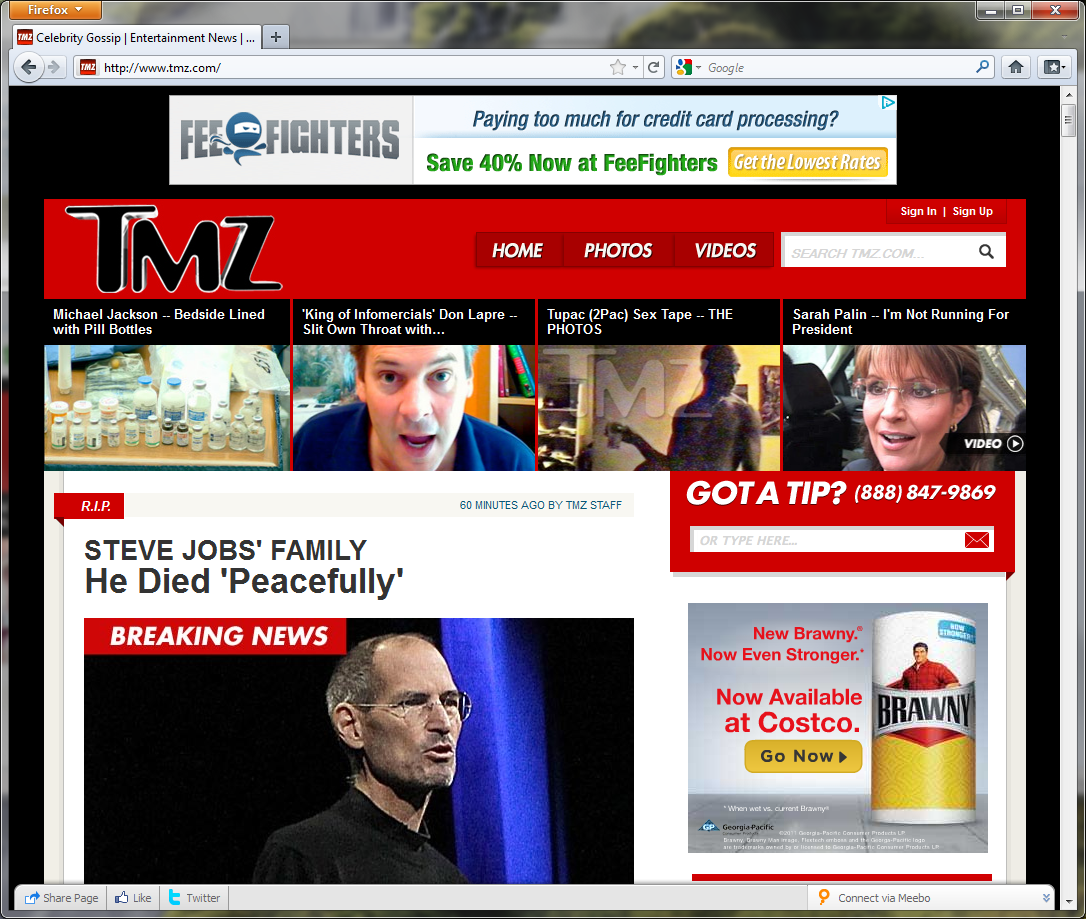Click the Google icon in the search bar

685,67
